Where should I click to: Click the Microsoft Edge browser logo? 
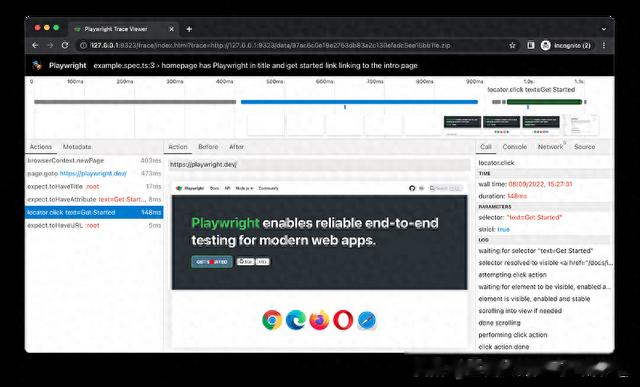click(296, 320)
